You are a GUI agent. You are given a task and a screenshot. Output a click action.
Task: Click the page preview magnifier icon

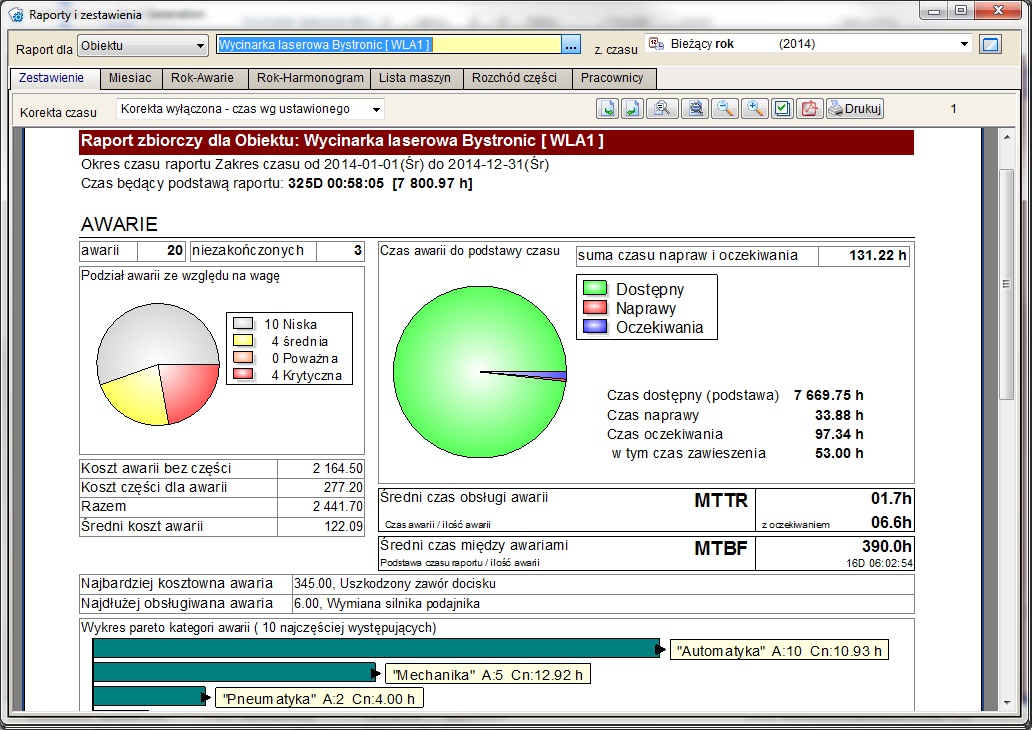pos(662,109)
